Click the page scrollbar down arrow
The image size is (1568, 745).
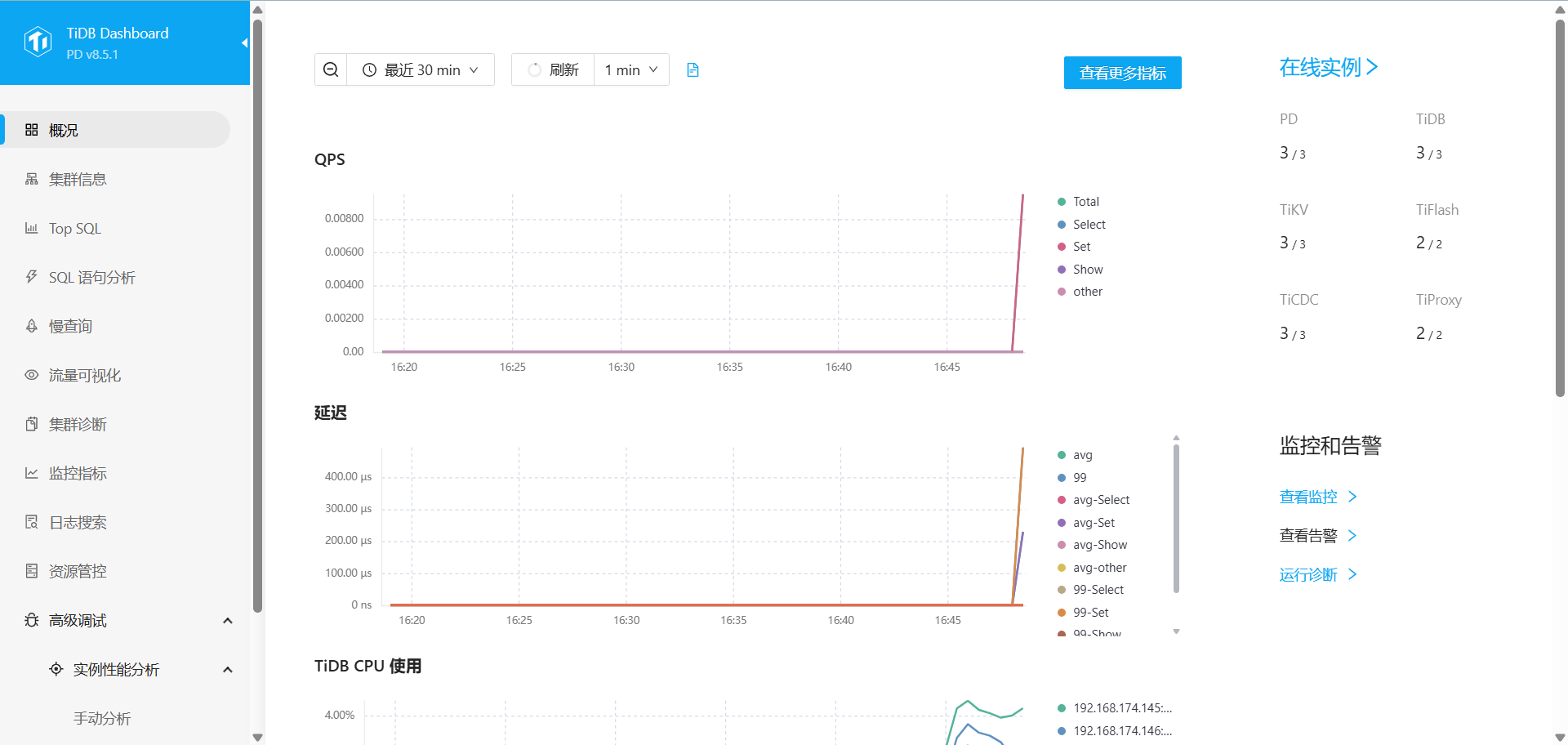tap(1560, 738)
